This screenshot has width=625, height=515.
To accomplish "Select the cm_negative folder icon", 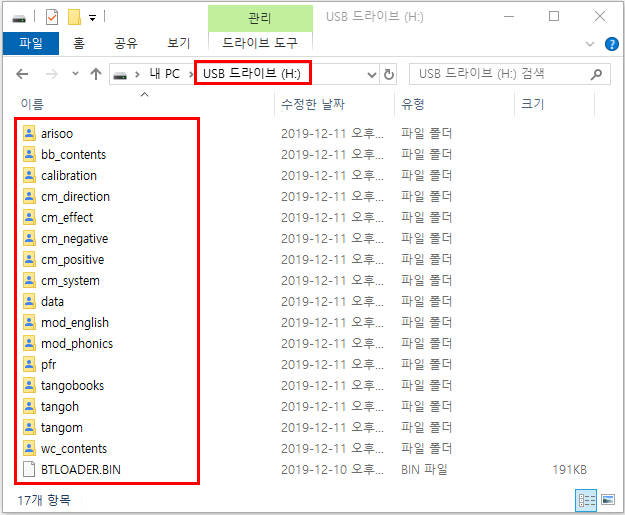I will pyautogui.click(x=29, y=238).
